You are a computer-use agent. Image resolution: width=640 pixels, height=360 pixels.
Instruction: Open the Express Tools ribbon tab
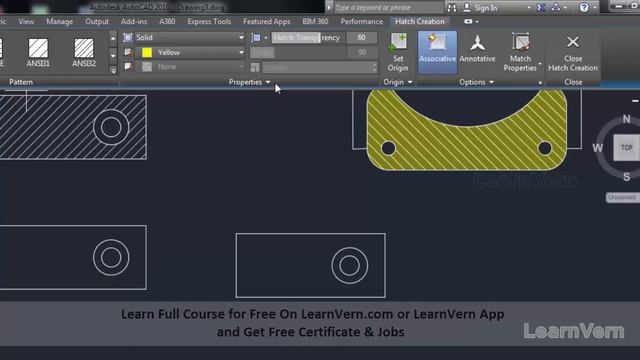pos(209,21)
